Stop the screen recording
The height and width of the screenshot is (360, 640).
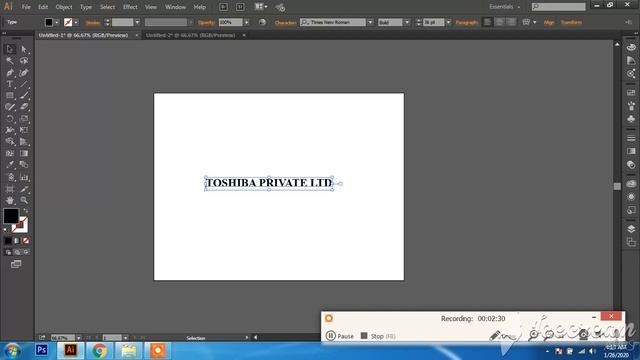(378, 336)
